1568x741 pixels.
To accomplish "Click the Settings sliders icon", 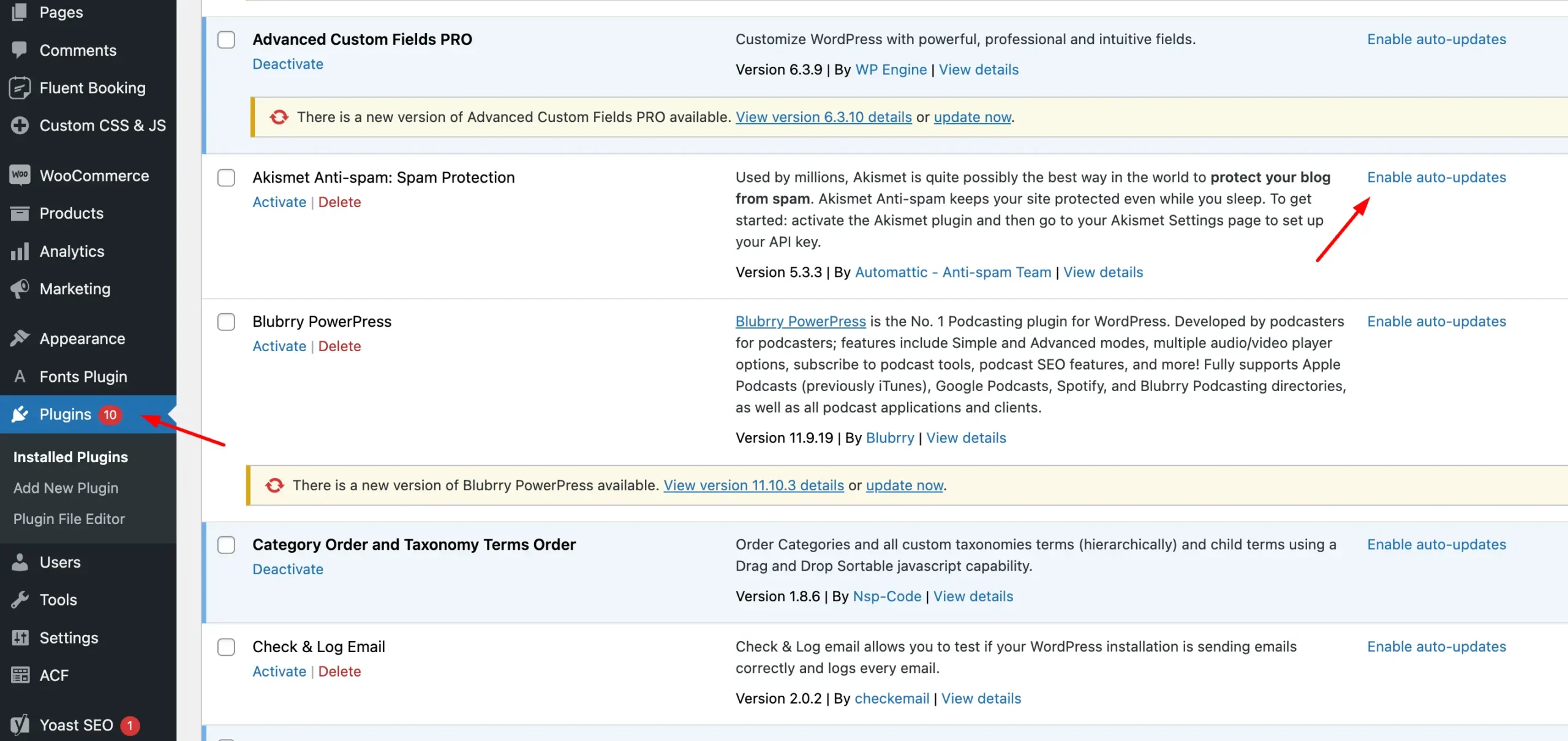I will click(20, 637).
